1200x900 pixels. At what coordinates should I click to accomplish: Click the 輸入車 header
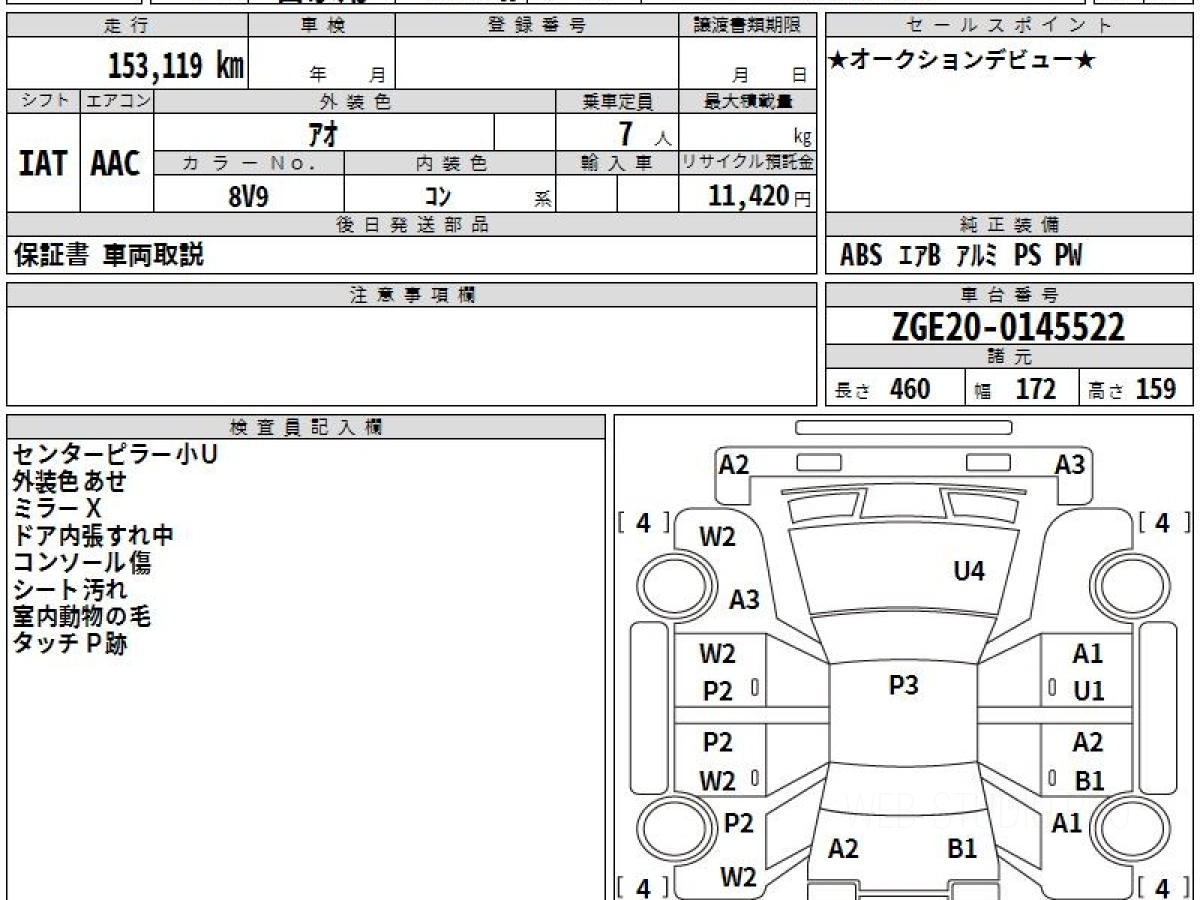[x=617, y=163]
